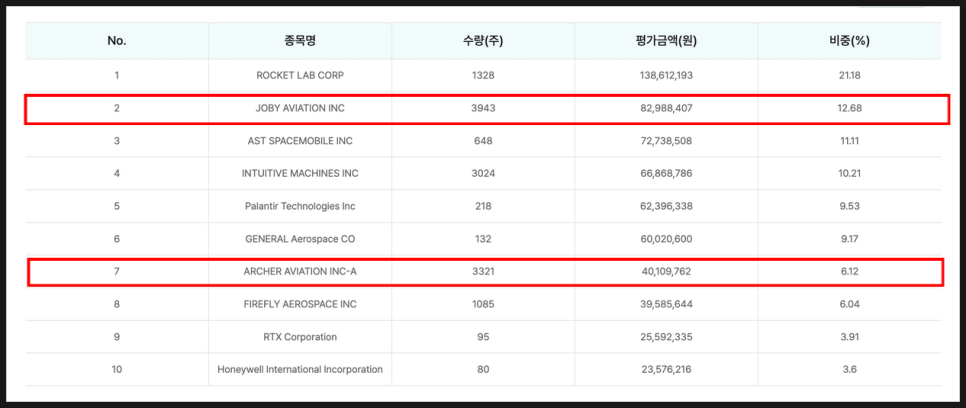Click row number 2 for Joby Aviation
This screenshot has height=408, width=966.
tap(116, 108)
